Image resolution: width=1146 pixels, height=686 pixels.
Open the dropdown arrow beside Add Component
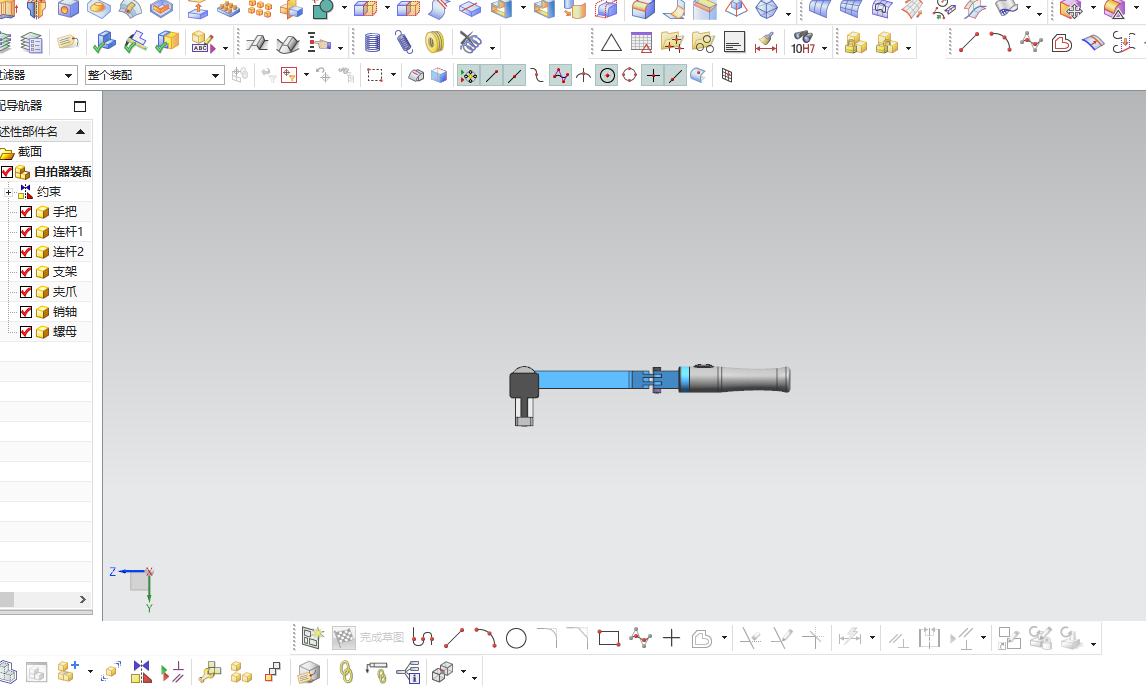90,671
